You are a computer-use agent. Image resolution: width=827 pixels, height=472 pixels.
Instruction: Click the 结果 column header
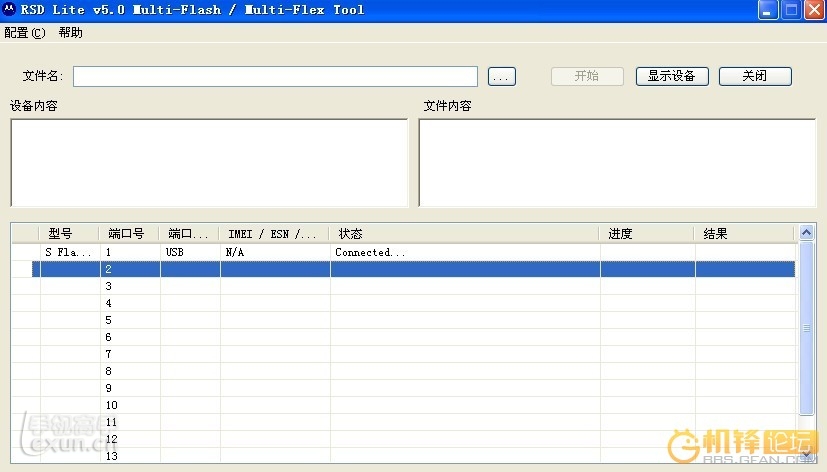[x=744, y=234]
